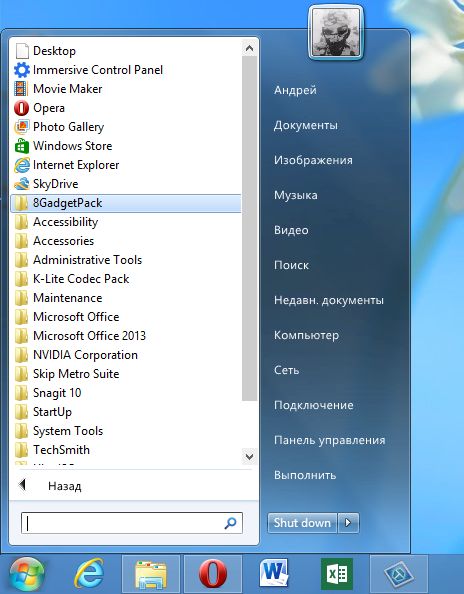This screenshot has width=464, height=594.
Task: Expand the Maintenance folder
Action: (x=126, y=298)
